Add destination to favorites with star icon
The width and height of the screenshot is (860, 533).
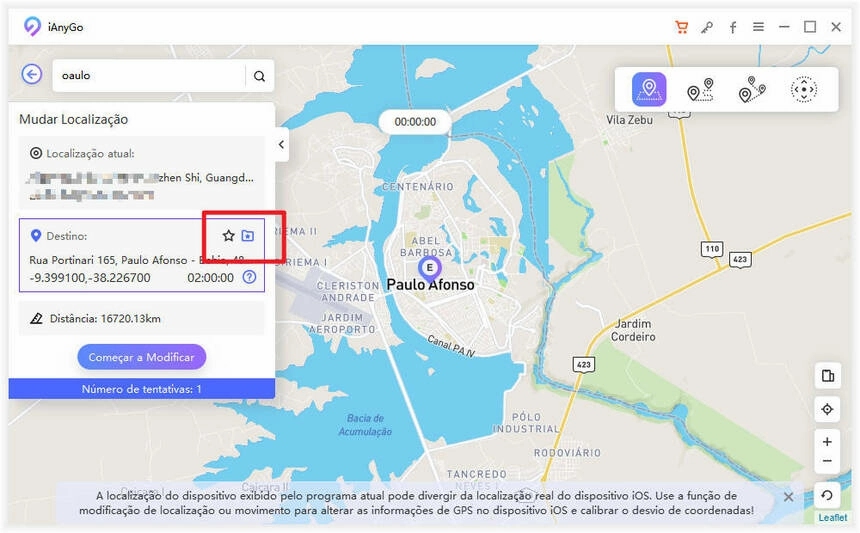pyautogui.click(x=229, y=236)
